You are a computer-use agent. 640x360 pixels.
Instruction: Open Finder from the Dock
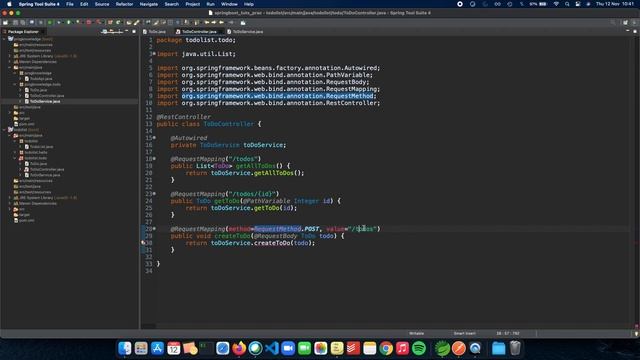coord(124,348)
